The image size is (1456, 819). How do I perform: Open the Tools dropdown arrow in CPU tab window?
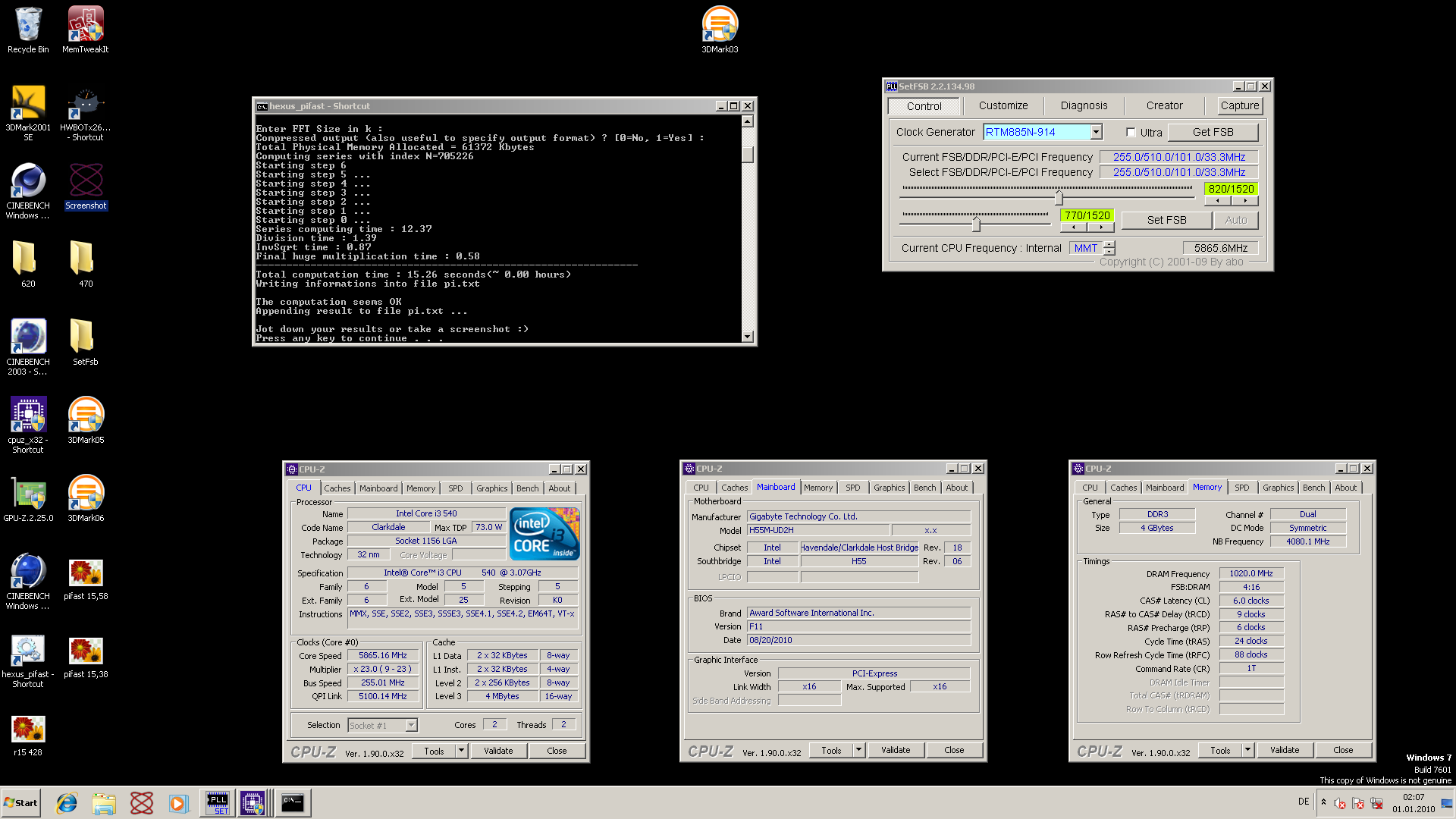tap(461, 751)
